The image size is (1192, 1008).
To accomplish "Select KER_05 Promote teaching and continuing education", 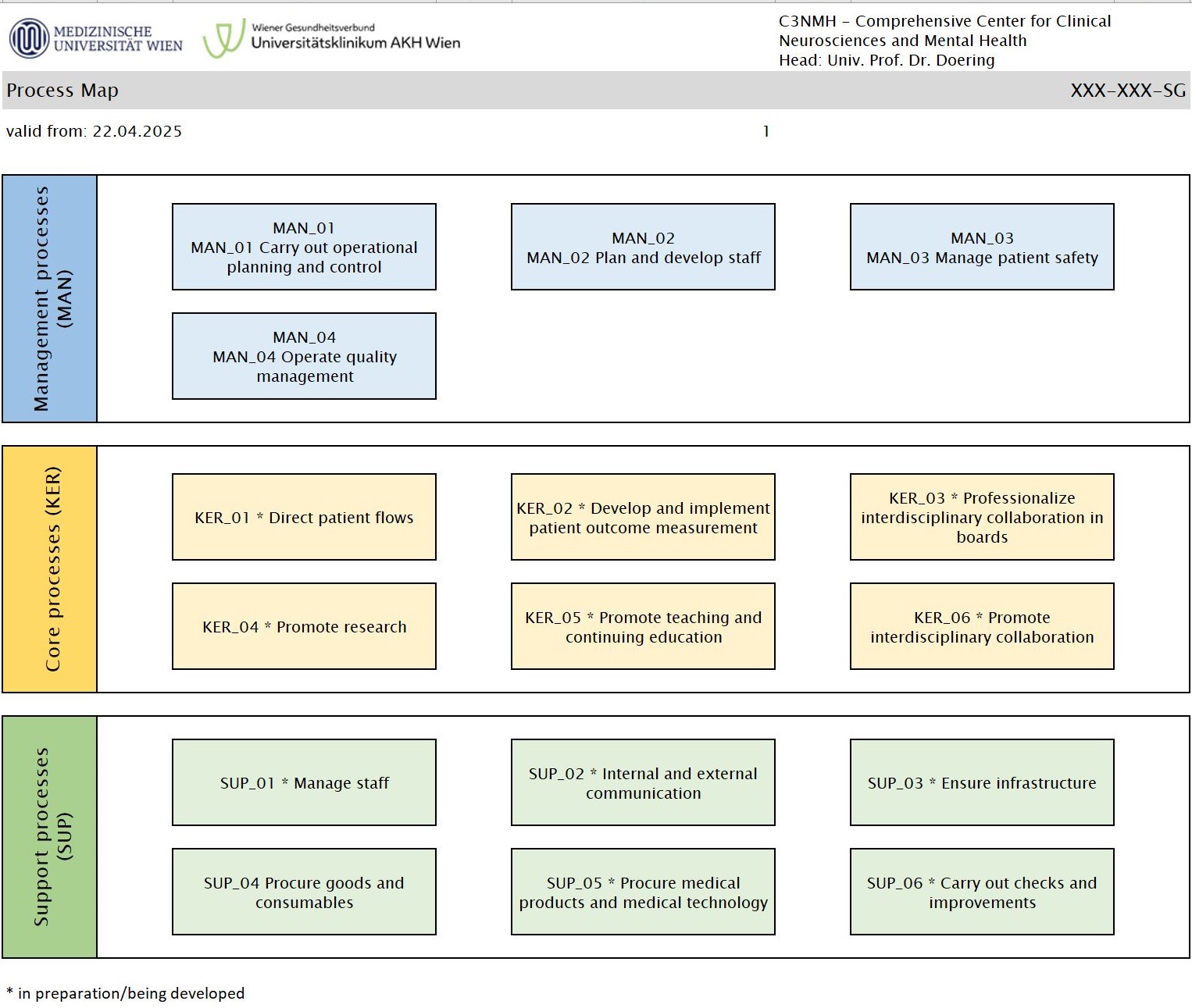I will [643, 626].
